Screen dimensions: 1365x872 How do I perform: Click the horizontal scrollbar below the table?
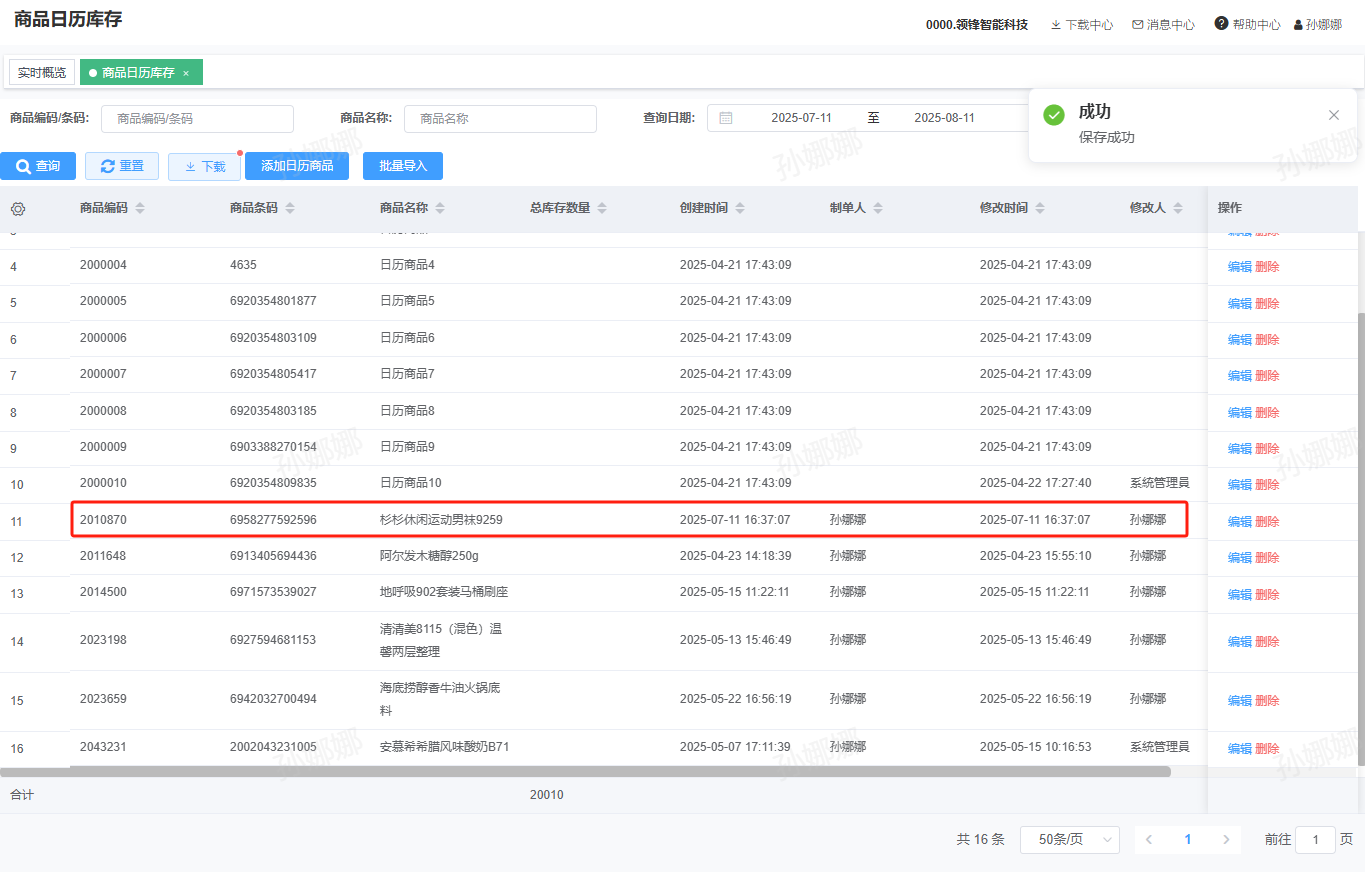pos(585,772)
